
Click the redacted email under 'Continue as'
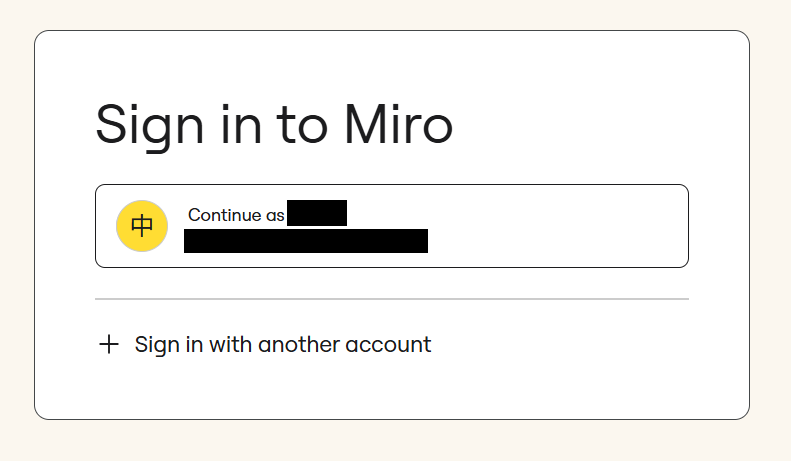306,241
